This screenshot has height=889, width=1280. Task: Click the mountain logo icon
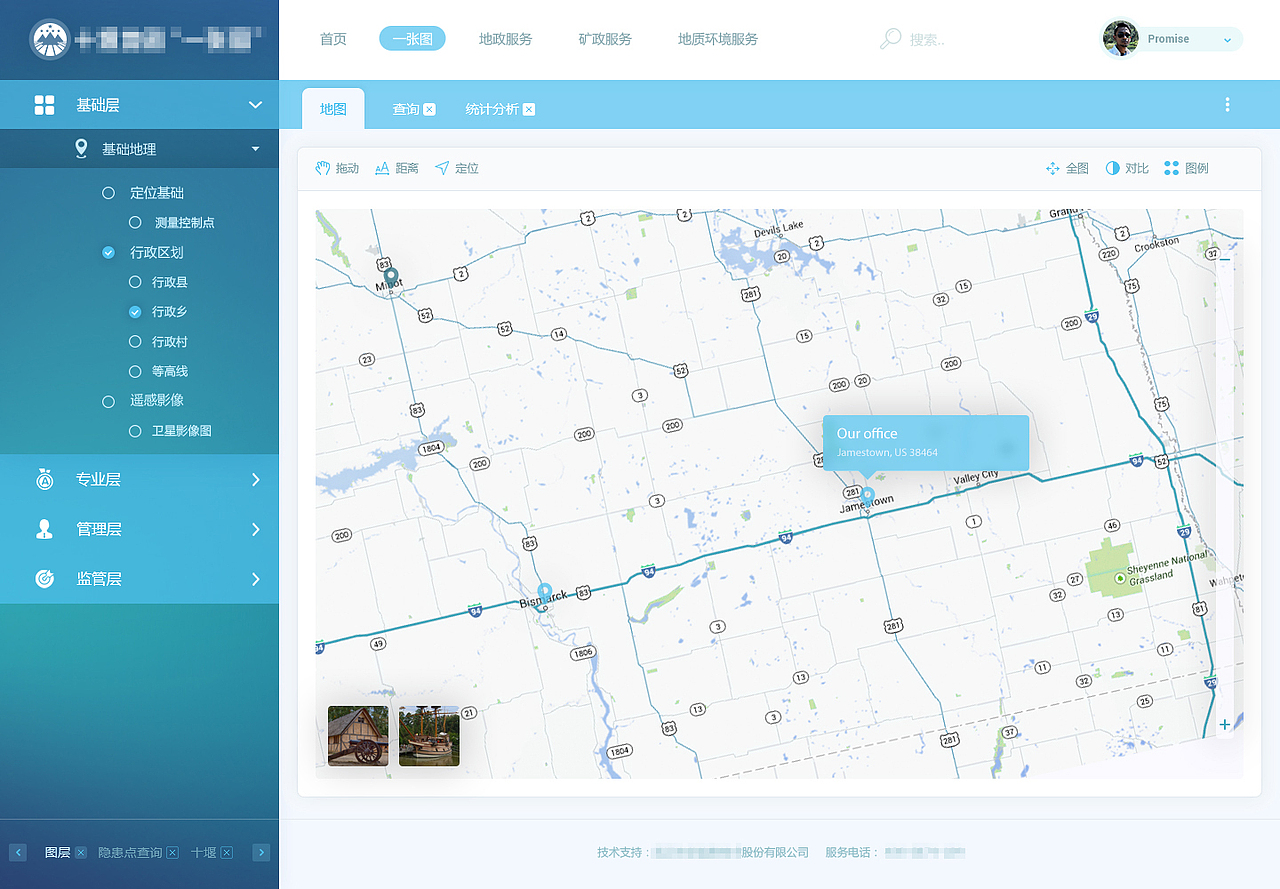tap(50, 40)
